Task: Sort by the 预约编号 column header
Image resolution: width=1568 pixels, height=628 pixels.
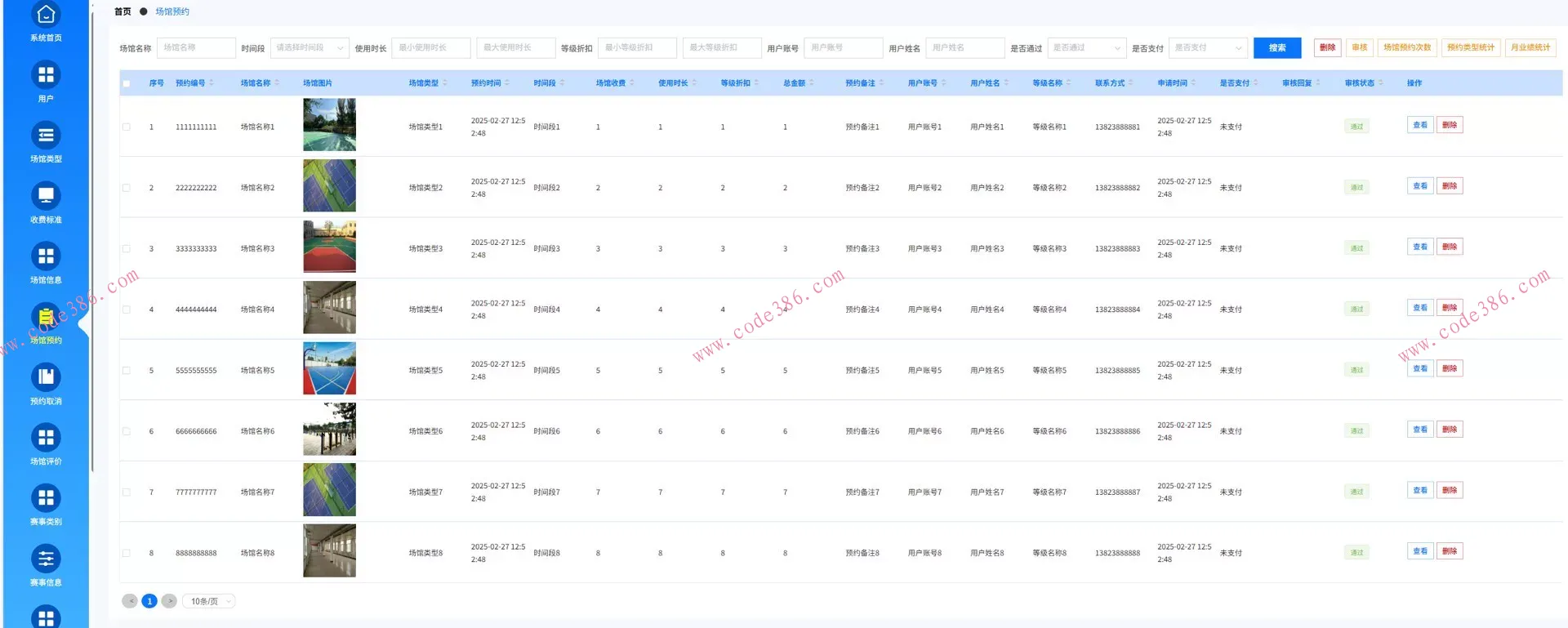Action: coord(194,83)
